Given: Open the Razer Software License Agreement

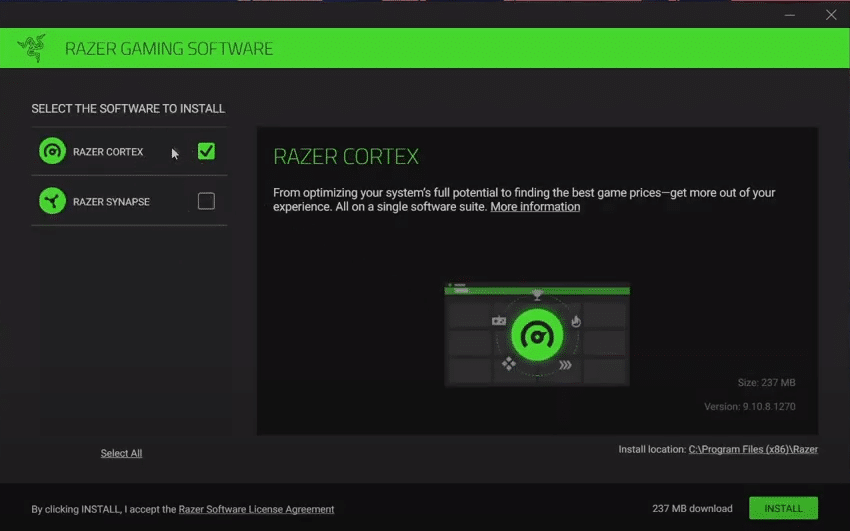Looking at the screenshot, I should 256,509.
